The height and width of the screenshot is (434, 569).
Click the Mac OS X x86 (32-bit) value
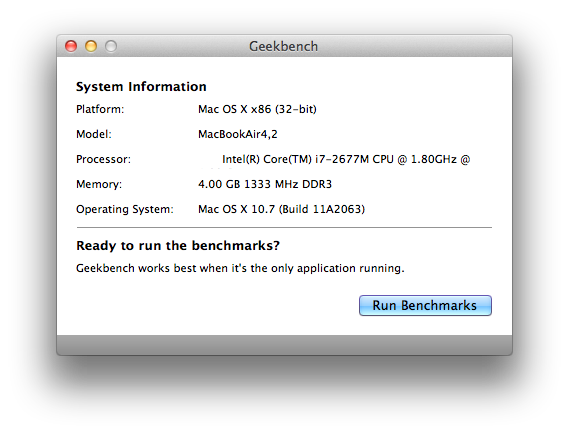[257, 109]
